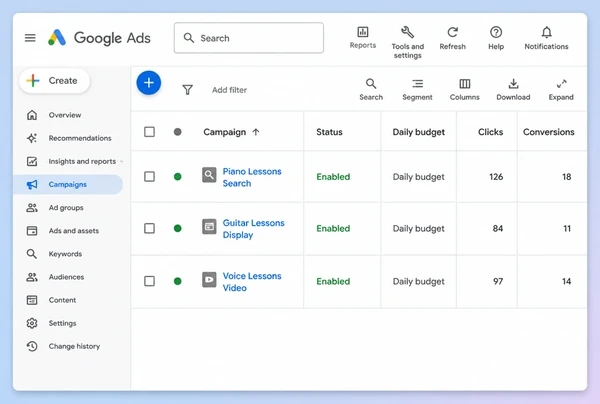The height and width of the screenshot is (404, 600).
Task: Click green status dot for Guitar Lessons
Action: [x=178, y=228]
